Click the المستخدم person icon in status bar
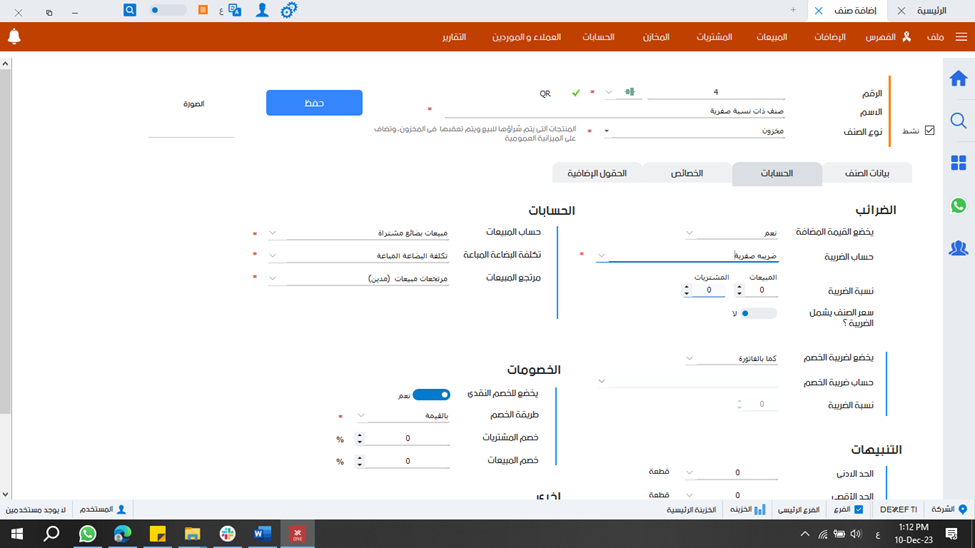 coord(121,509)
